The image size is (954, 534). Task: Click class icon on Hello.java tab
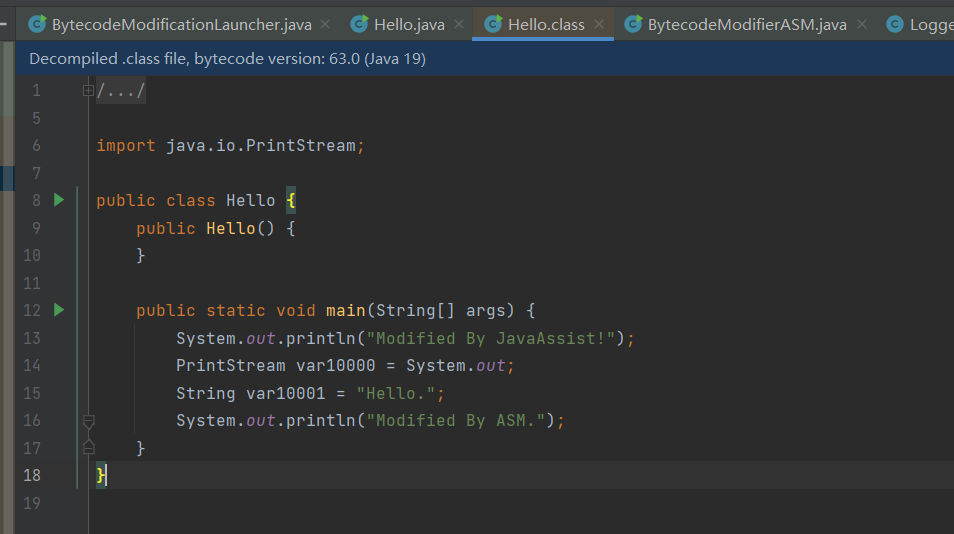359,24
